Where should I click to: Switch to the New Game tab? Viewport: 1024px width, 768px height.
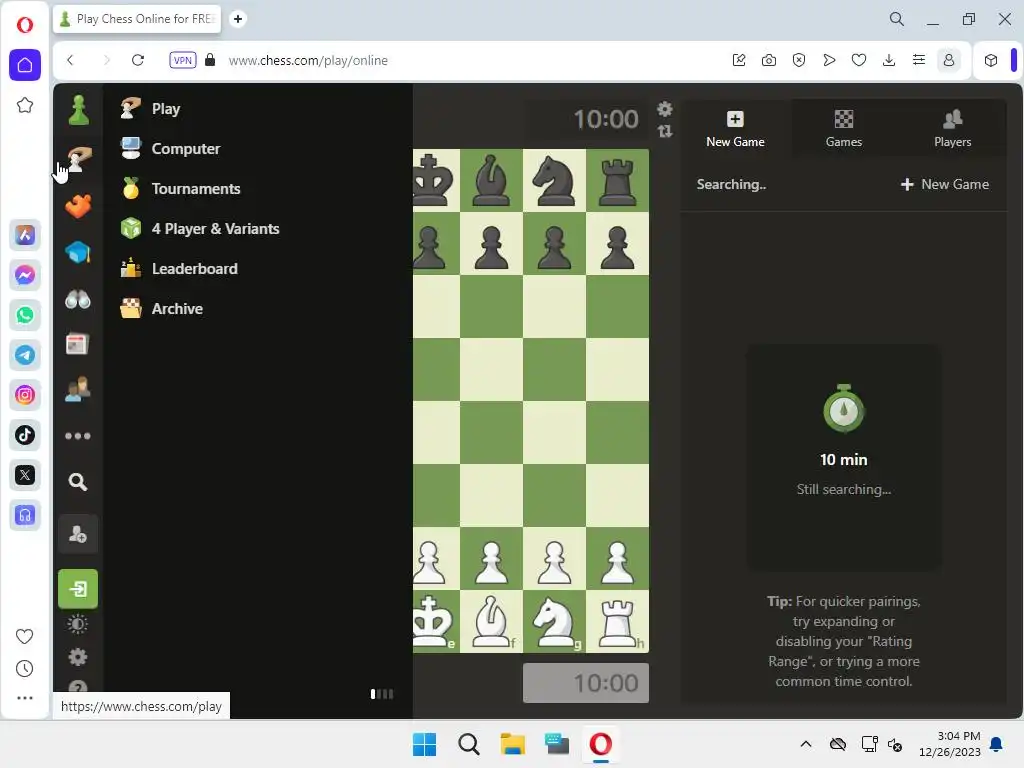735,129
